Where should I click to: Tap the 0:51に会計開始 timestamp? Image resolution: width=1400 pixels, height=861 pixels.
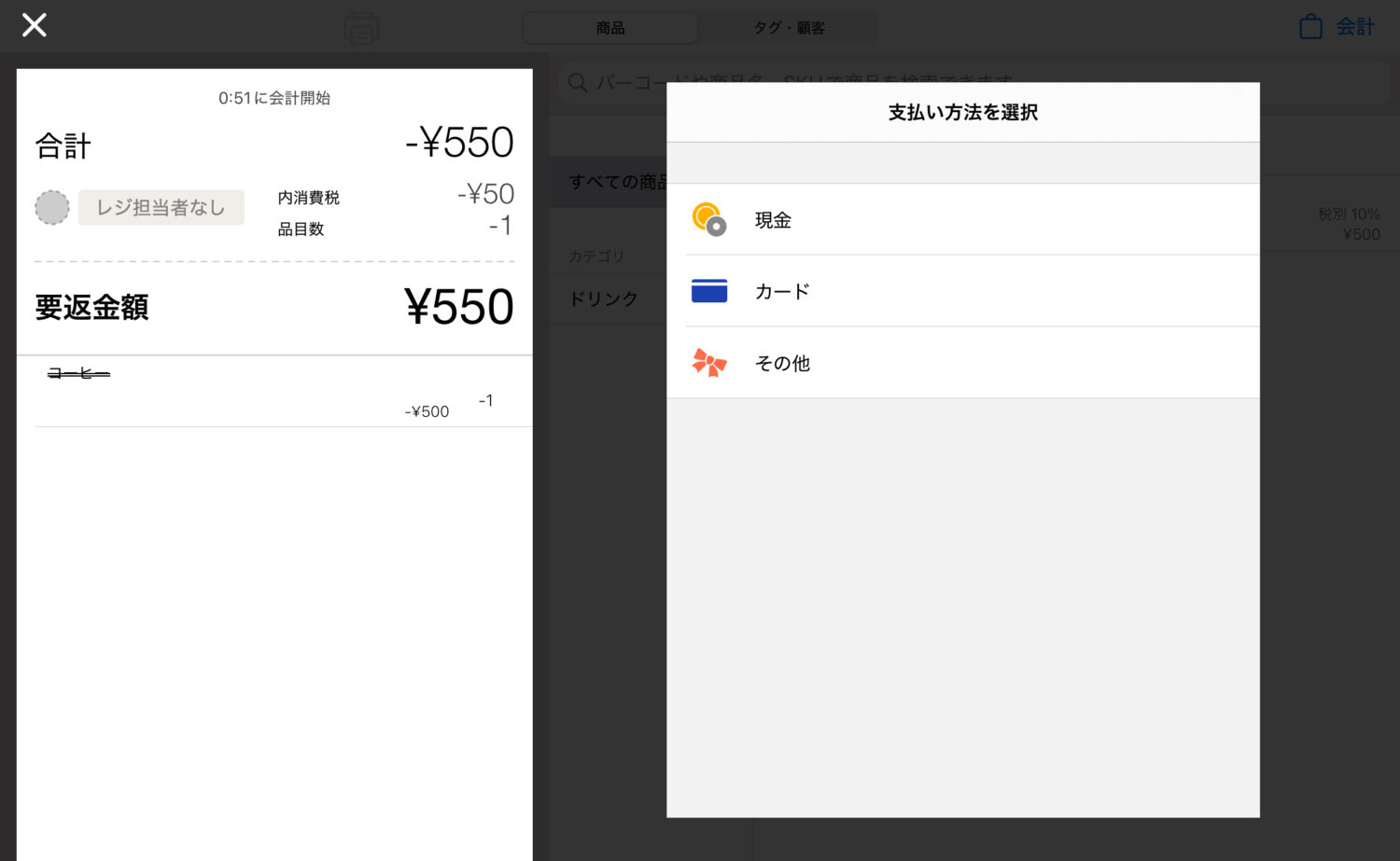(274, 98)
